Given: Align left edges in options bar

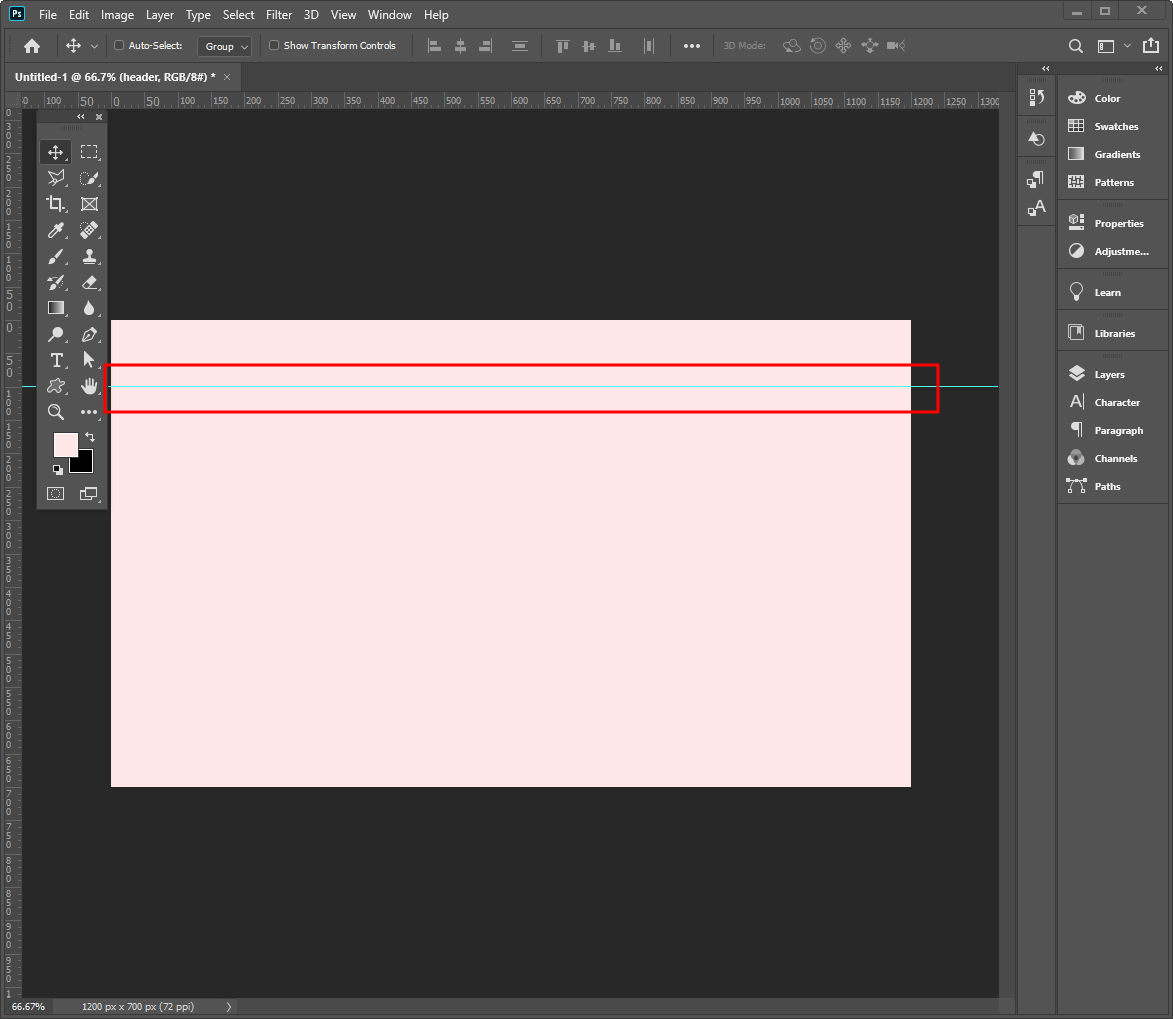Looking at the screenshot, I should [x=434, y=46].
